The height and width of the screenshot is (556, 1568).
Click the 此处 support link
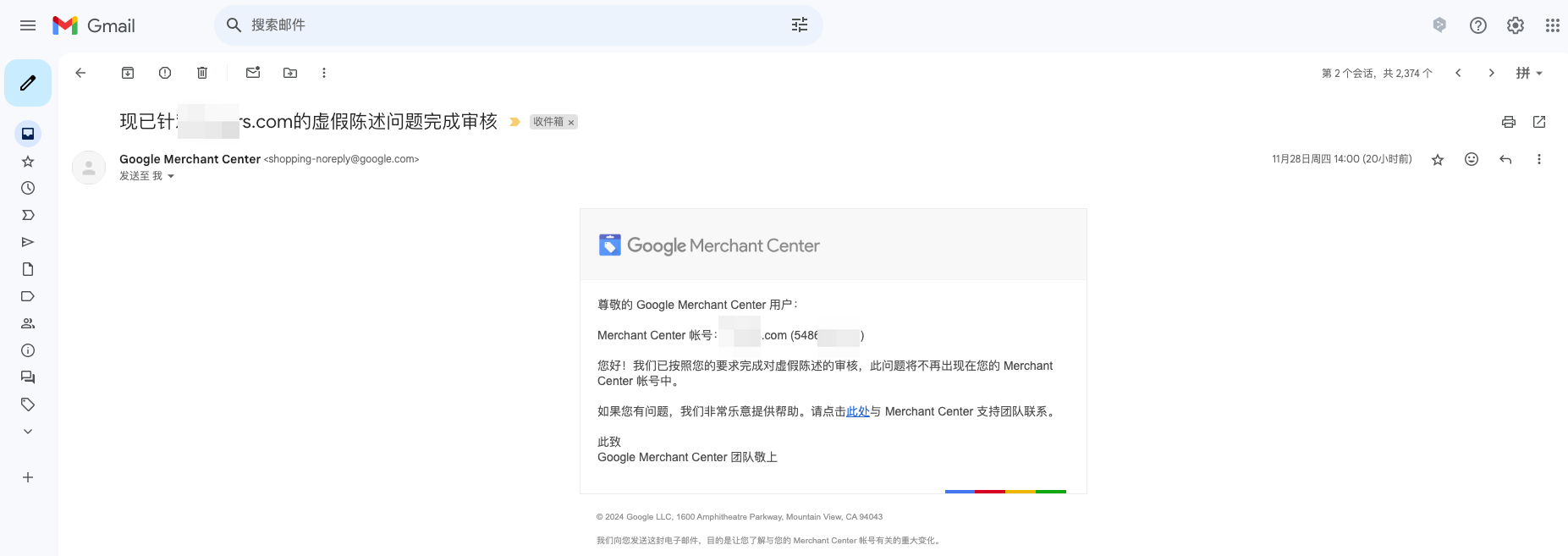pyautogui.click(x=858, y=411)
